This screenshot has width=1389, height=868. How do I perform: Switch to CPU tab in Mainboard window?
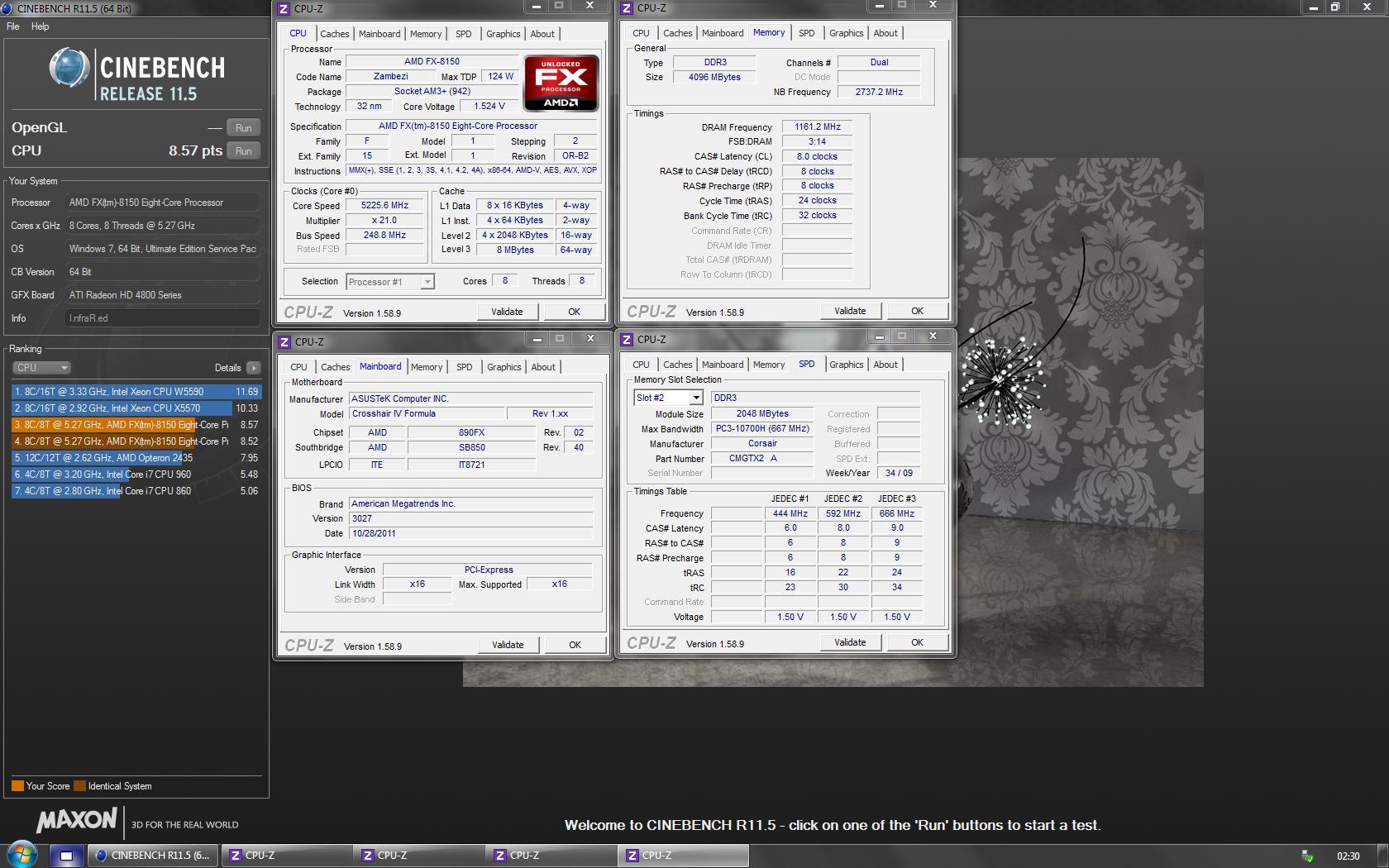coord(298,367)
